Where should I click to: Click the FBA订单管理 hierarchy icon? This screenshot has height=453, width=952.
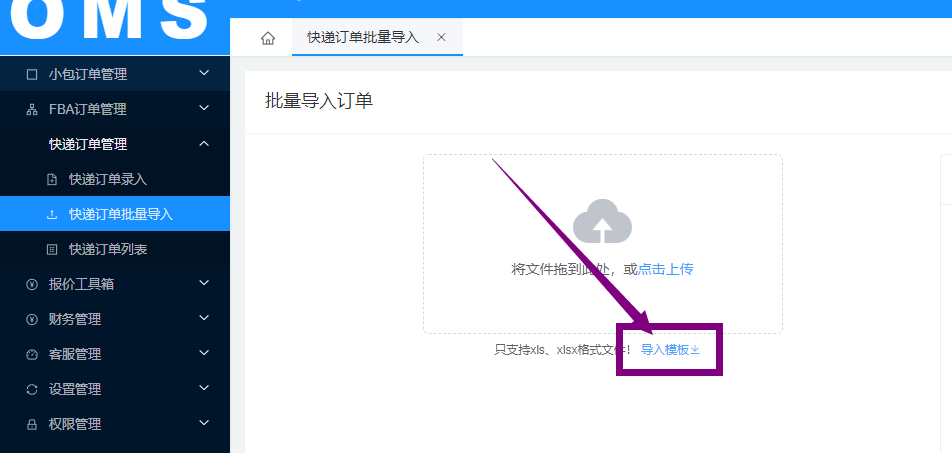(32, 109)
